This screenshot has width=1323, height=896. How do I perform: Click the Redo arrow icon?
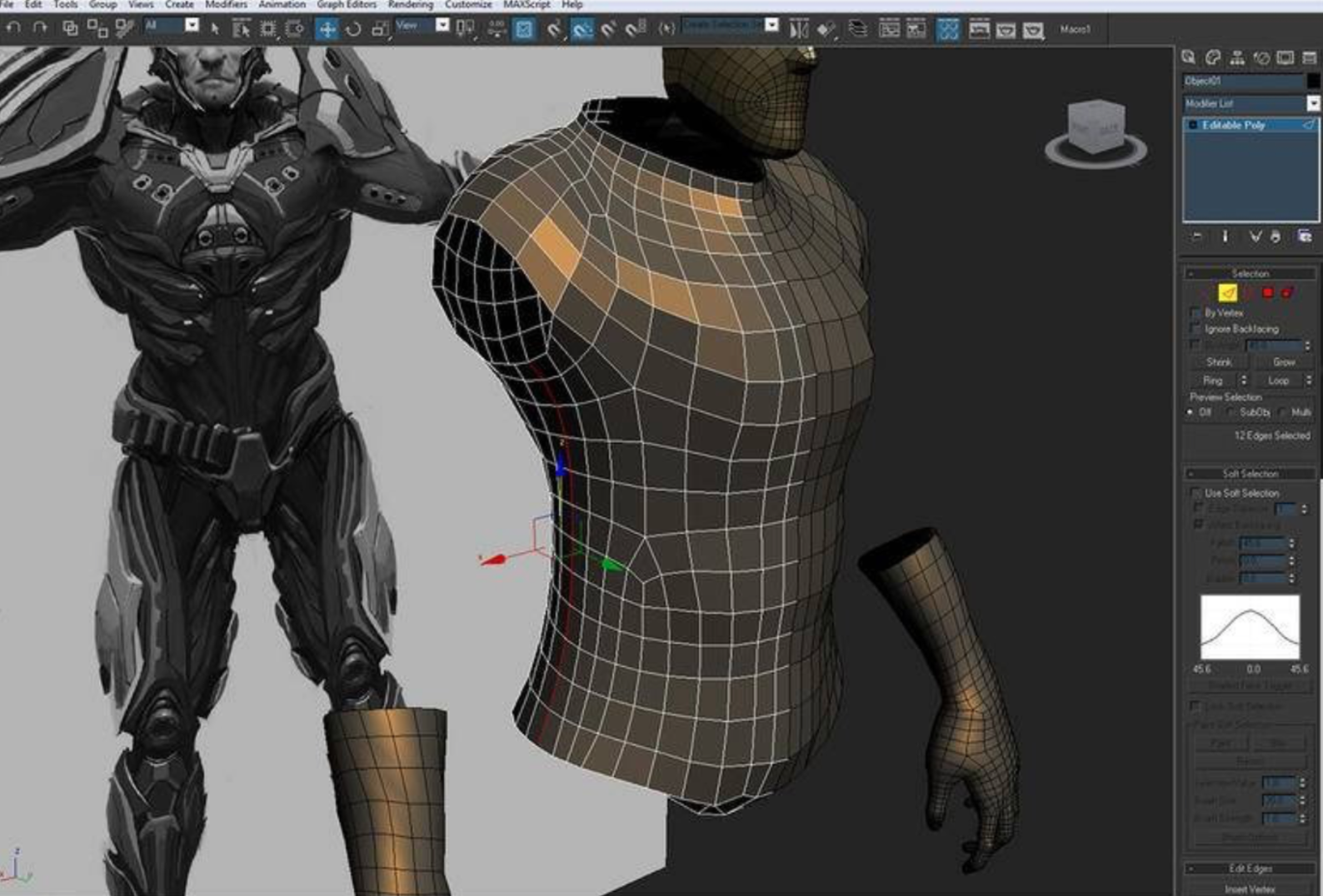click(39, 28)
